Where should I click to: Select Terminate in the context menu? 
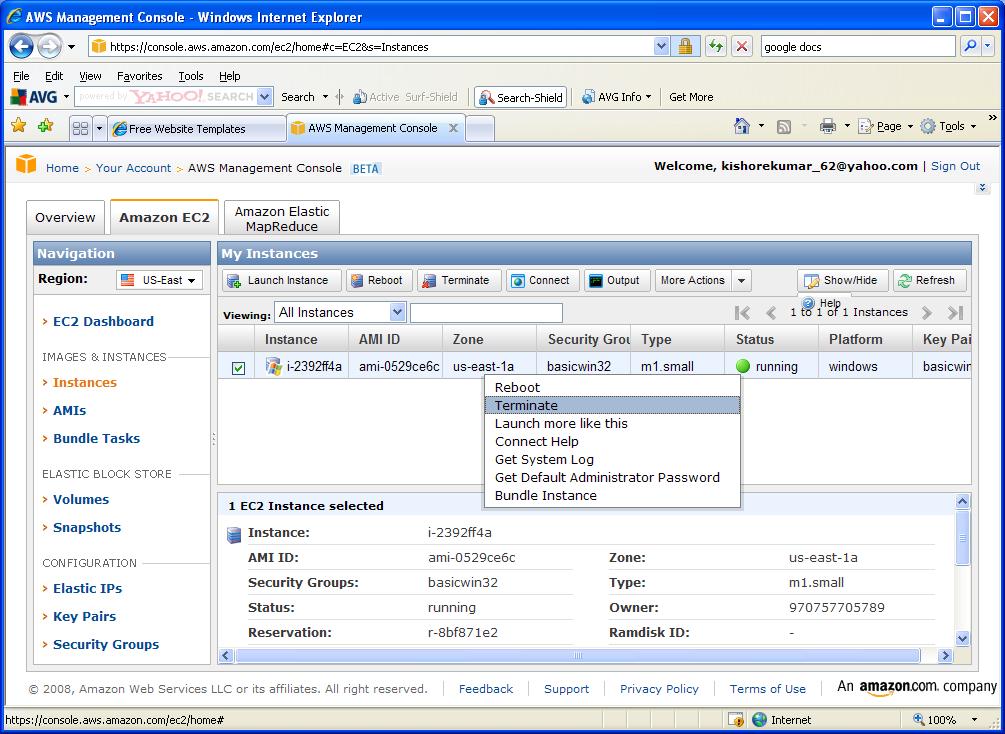(x=612, y=405)
